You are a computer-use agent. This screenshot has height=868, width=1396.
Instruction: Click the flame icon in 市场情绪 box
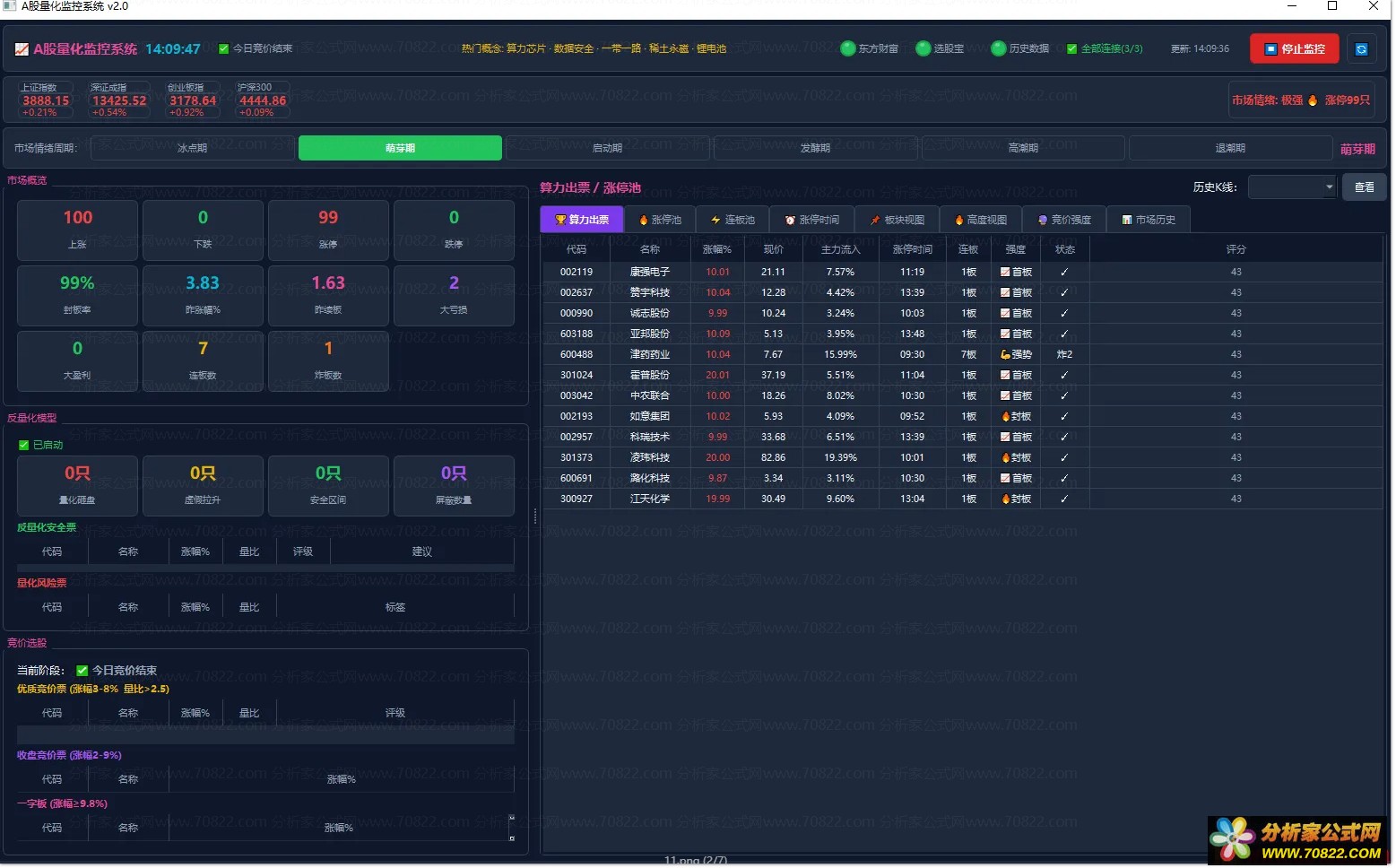(x=1313, y=100)
